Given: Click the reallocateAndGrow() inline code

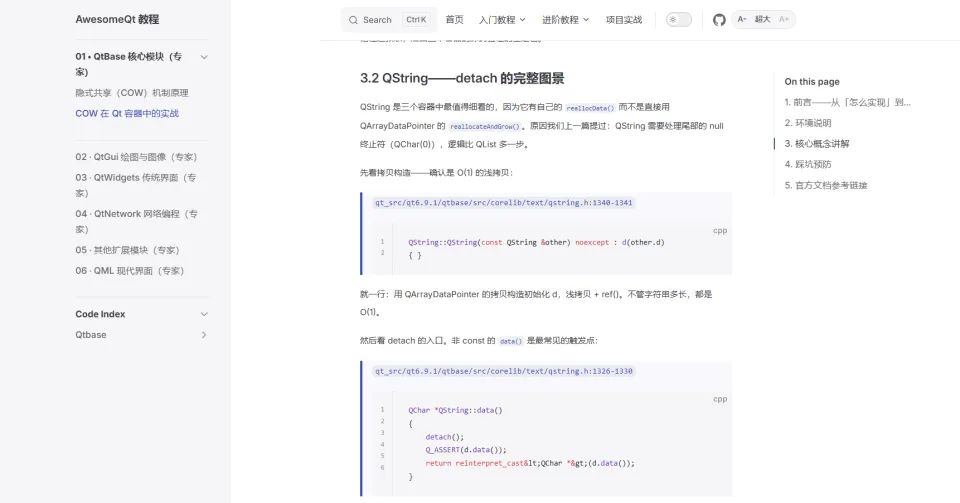Looking at the screenshot, I should (x=484, y=127).
